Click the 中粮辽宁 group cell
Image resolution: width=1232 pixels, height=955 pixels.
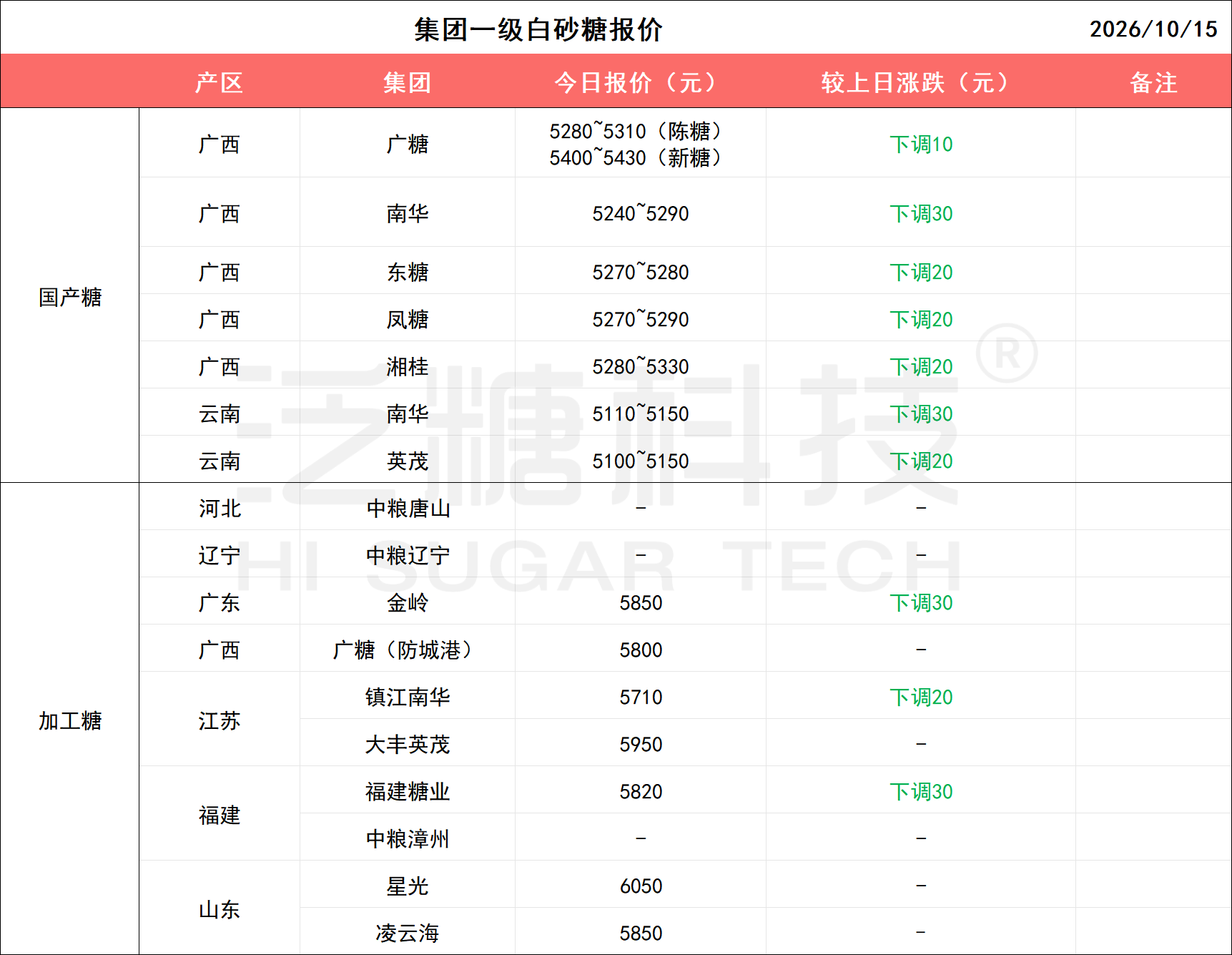coord(407,555)
